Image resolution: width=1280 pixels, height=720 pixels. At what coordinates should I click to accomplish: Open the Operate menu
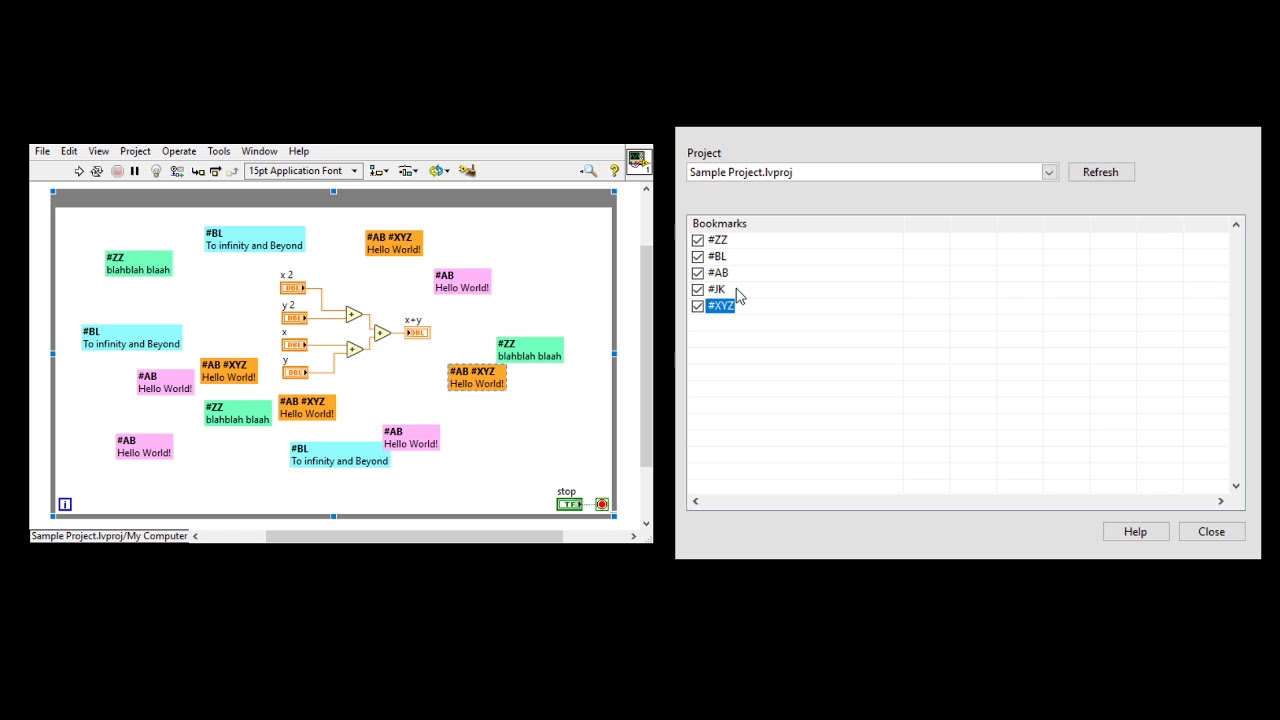tap(179, 151)
